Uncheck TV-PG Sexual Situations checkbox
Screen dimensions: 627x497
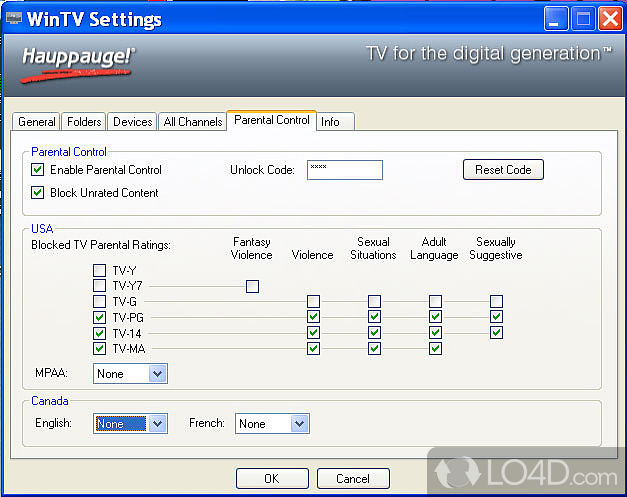tap(374, 317)
